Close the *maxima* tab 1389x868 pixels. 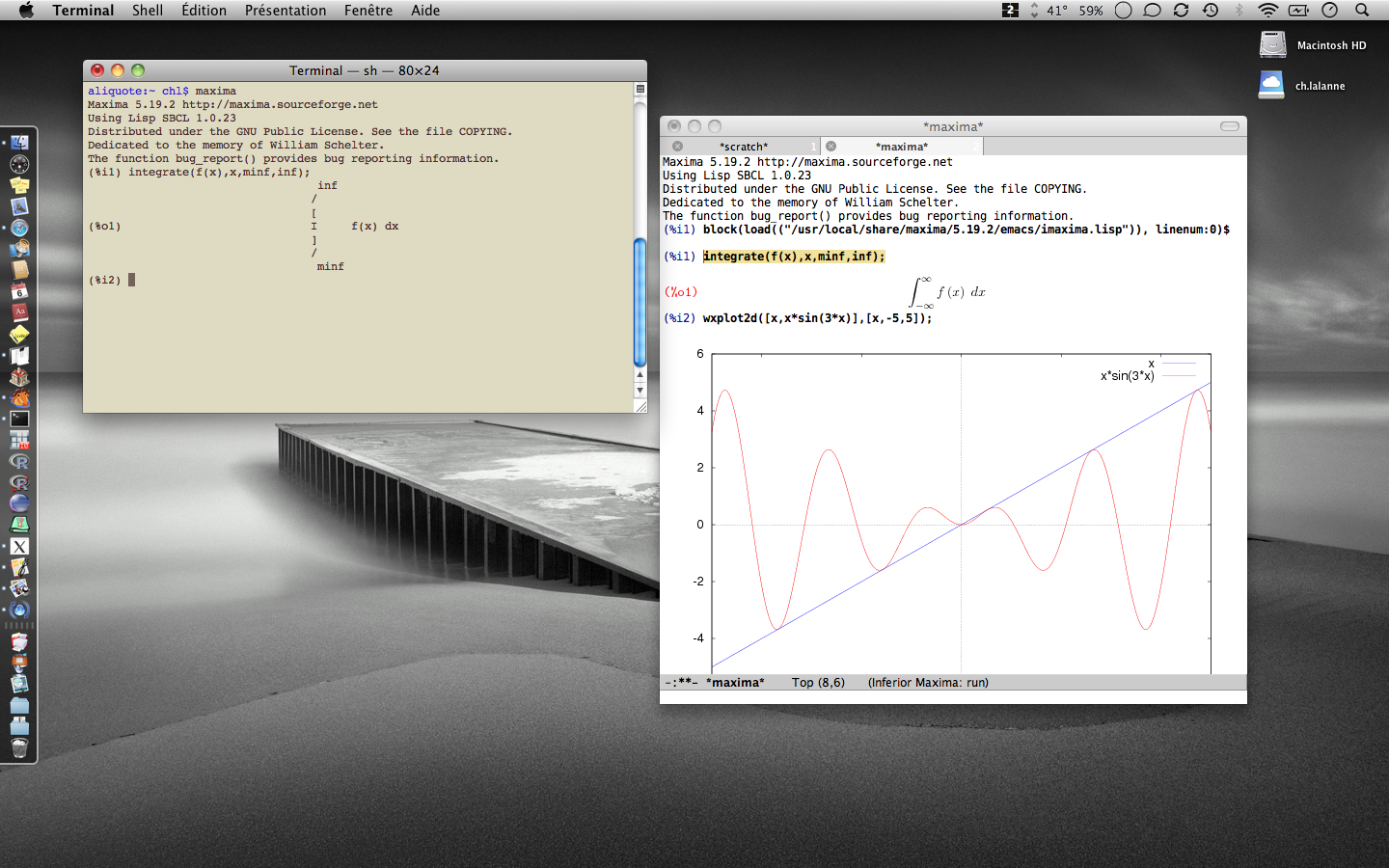tap(831, 147)
